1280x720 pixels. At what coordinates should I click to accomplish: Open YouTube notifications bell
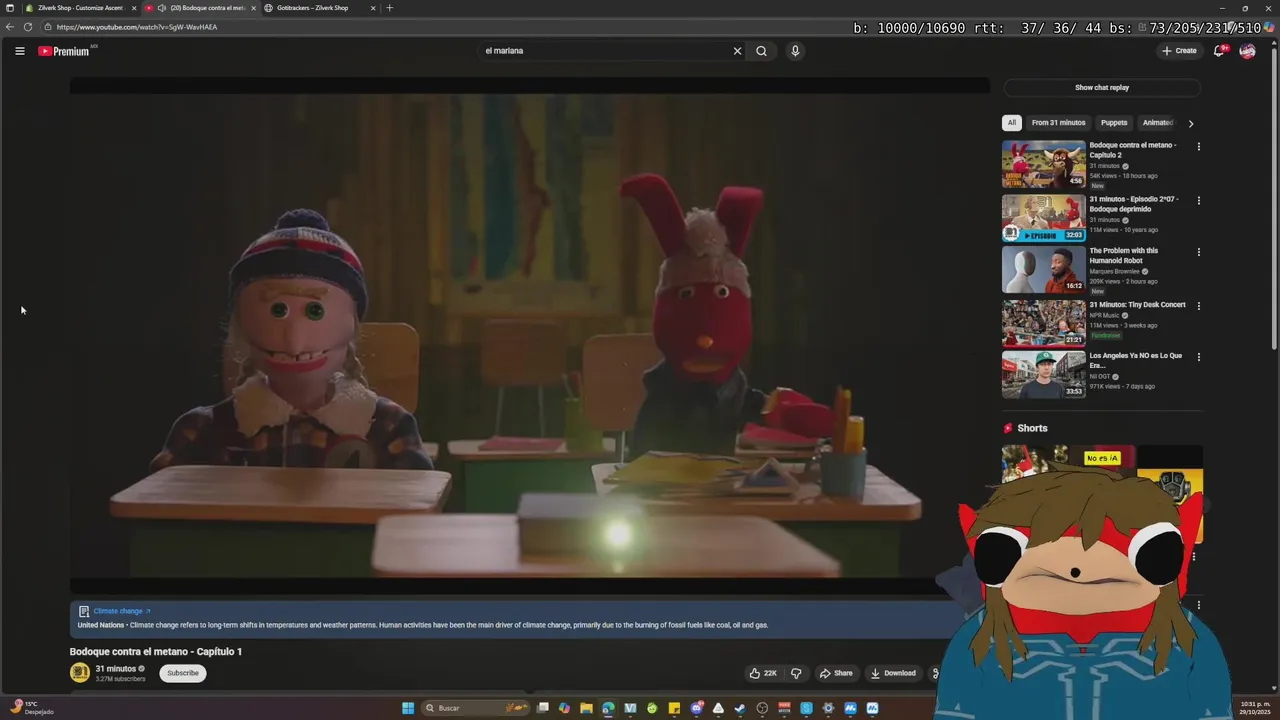coord(1219,51)
